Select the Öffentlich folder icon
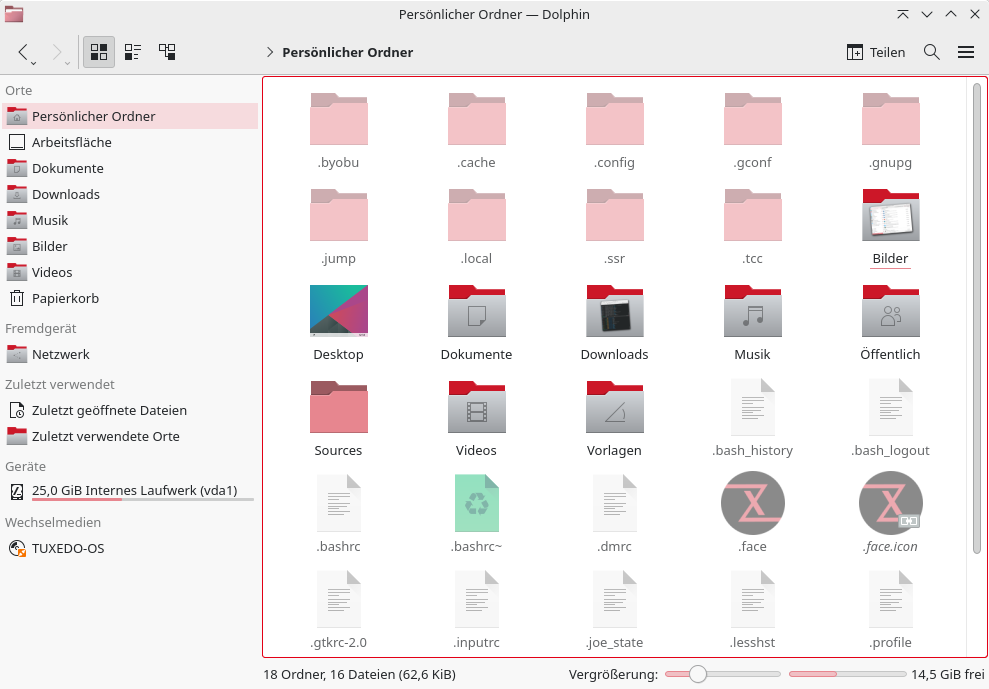This screenshot has width=989, height=689. click(x=891, y=311)
